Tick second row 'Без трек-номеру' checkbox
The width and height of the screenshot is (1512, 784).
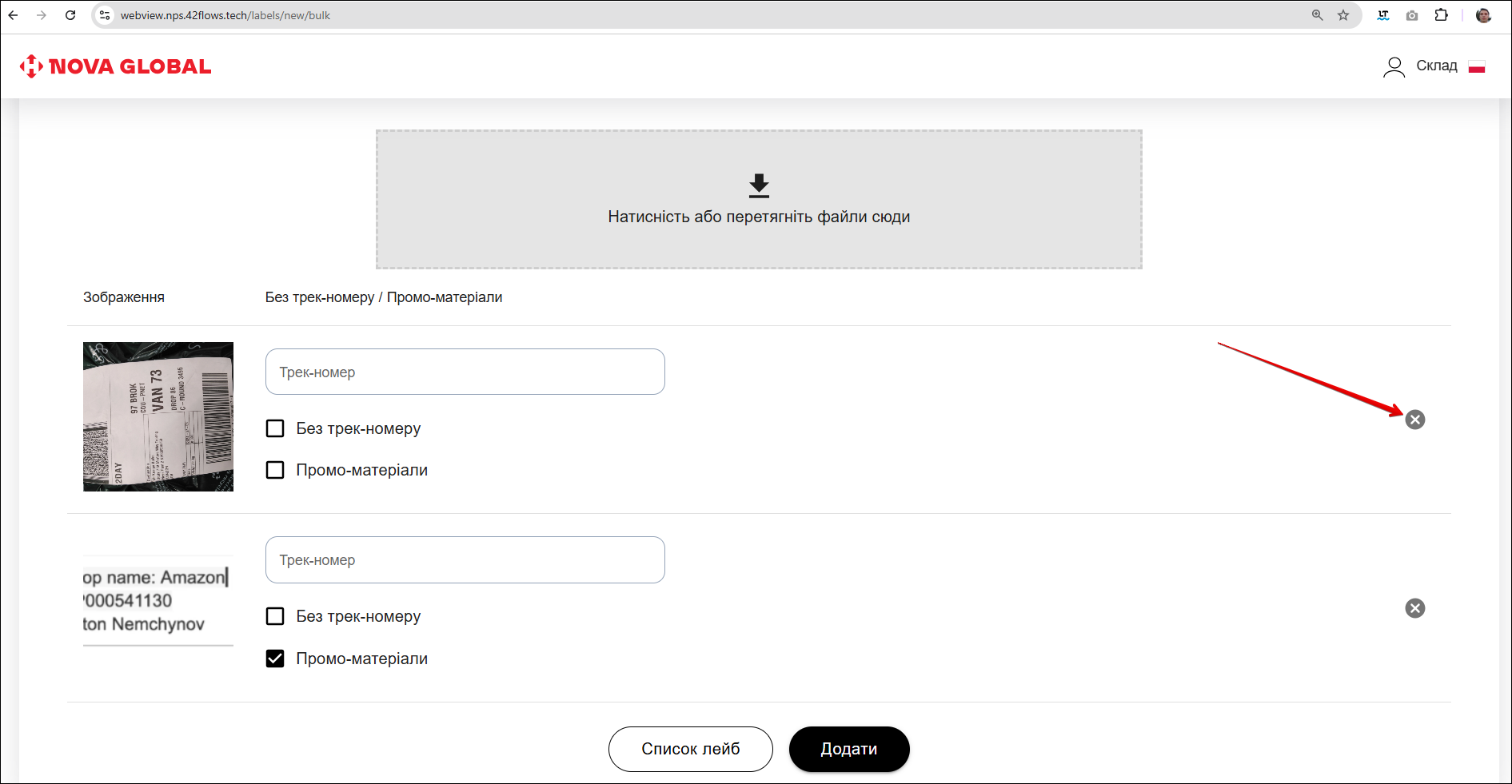point(275,616)
